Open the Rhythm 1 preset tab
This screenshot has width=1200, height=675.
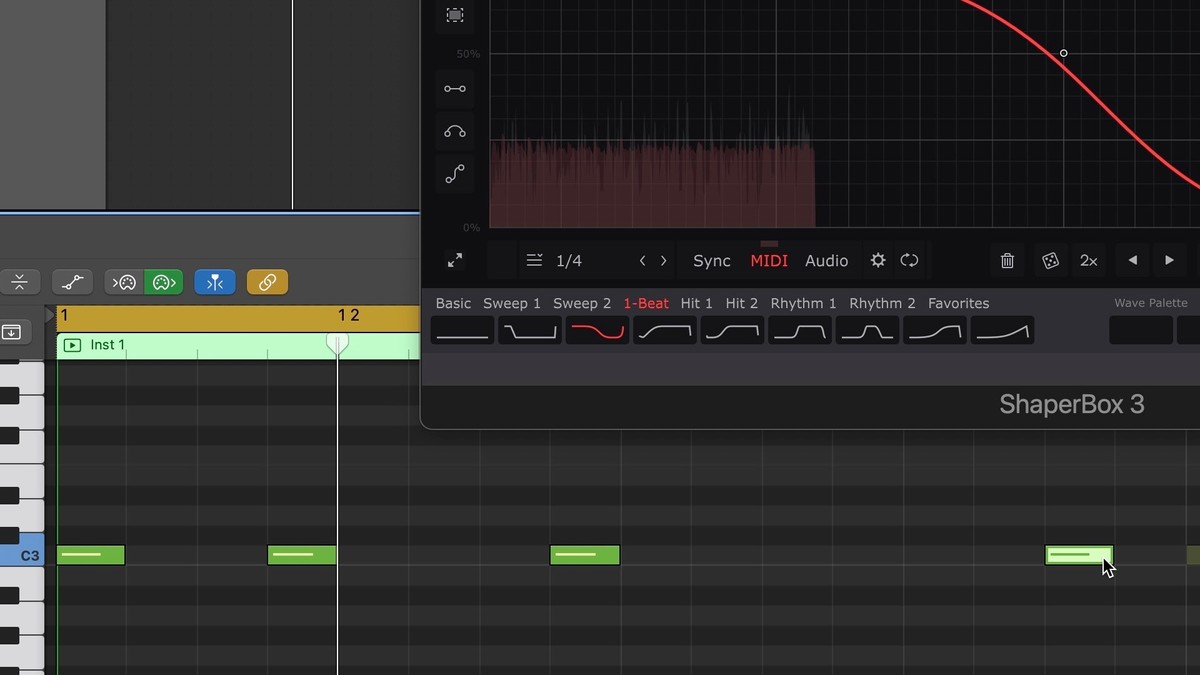coord(803,303)
